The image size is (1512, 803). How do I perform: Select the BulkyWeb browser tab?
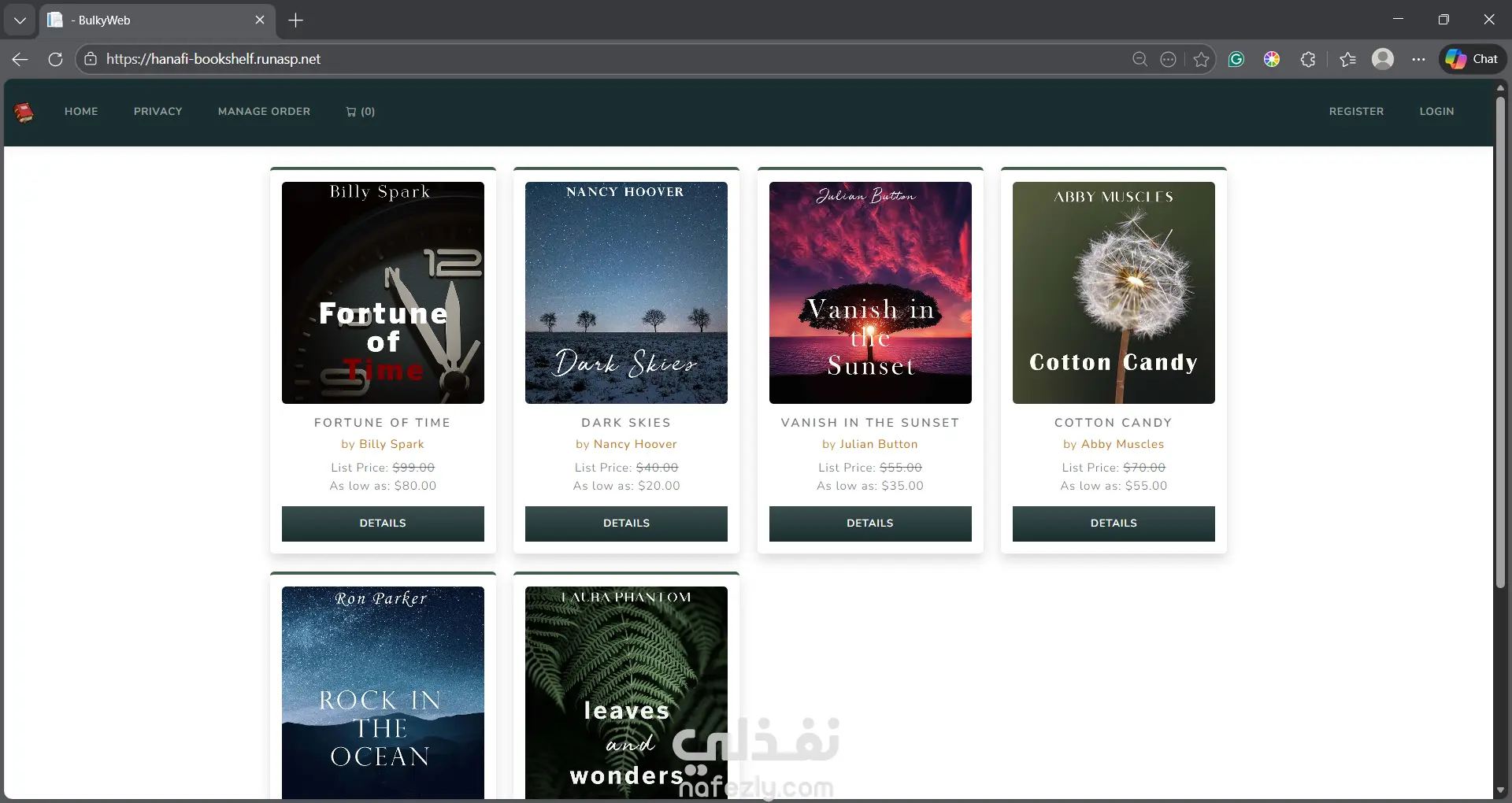click(x=157, y=20)
